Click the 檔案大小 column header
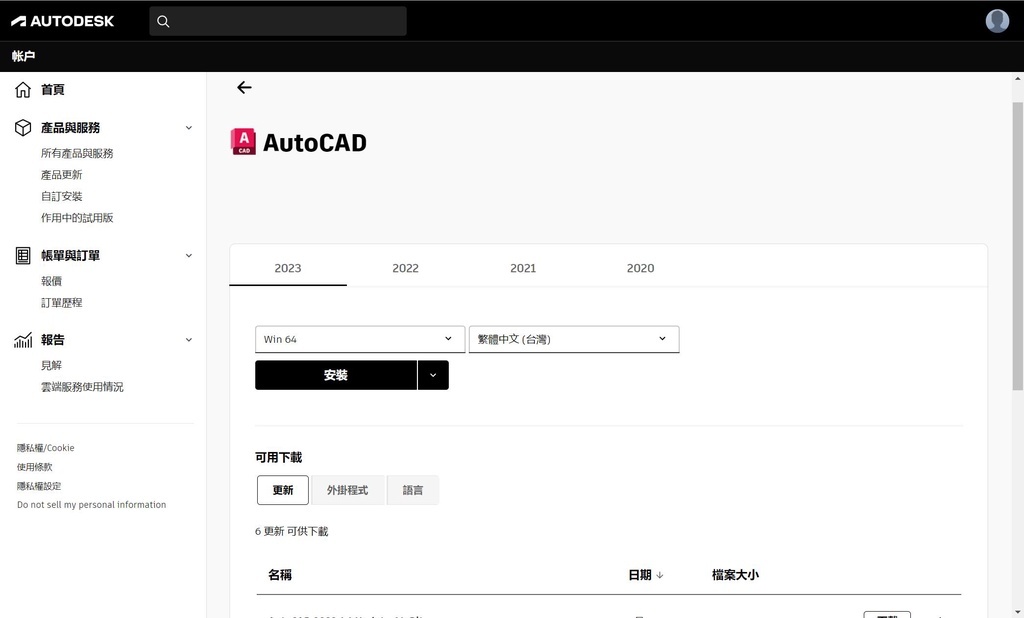 pyautogui.click(x=735, y=575)
